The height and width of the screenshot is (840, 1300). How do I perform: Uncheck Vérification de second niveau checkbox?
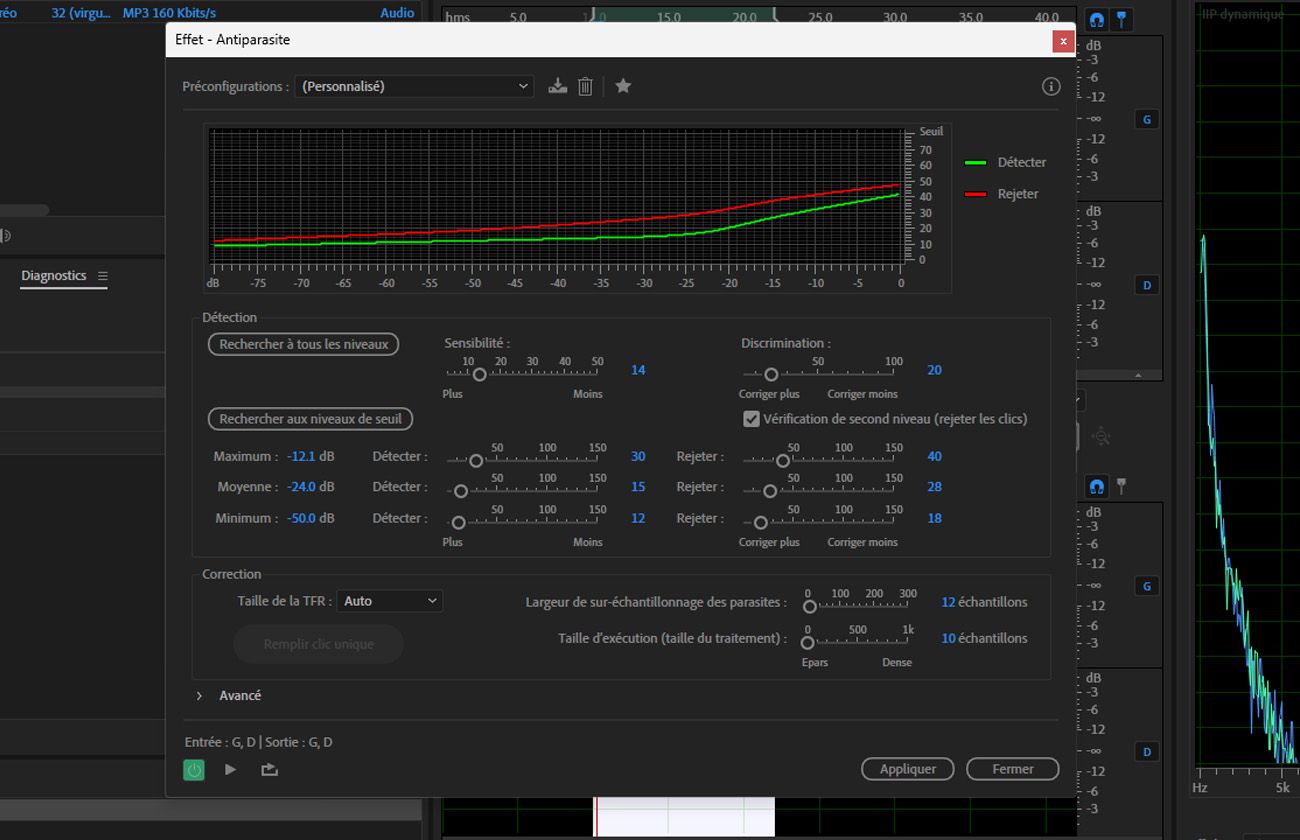pos(752,419)
